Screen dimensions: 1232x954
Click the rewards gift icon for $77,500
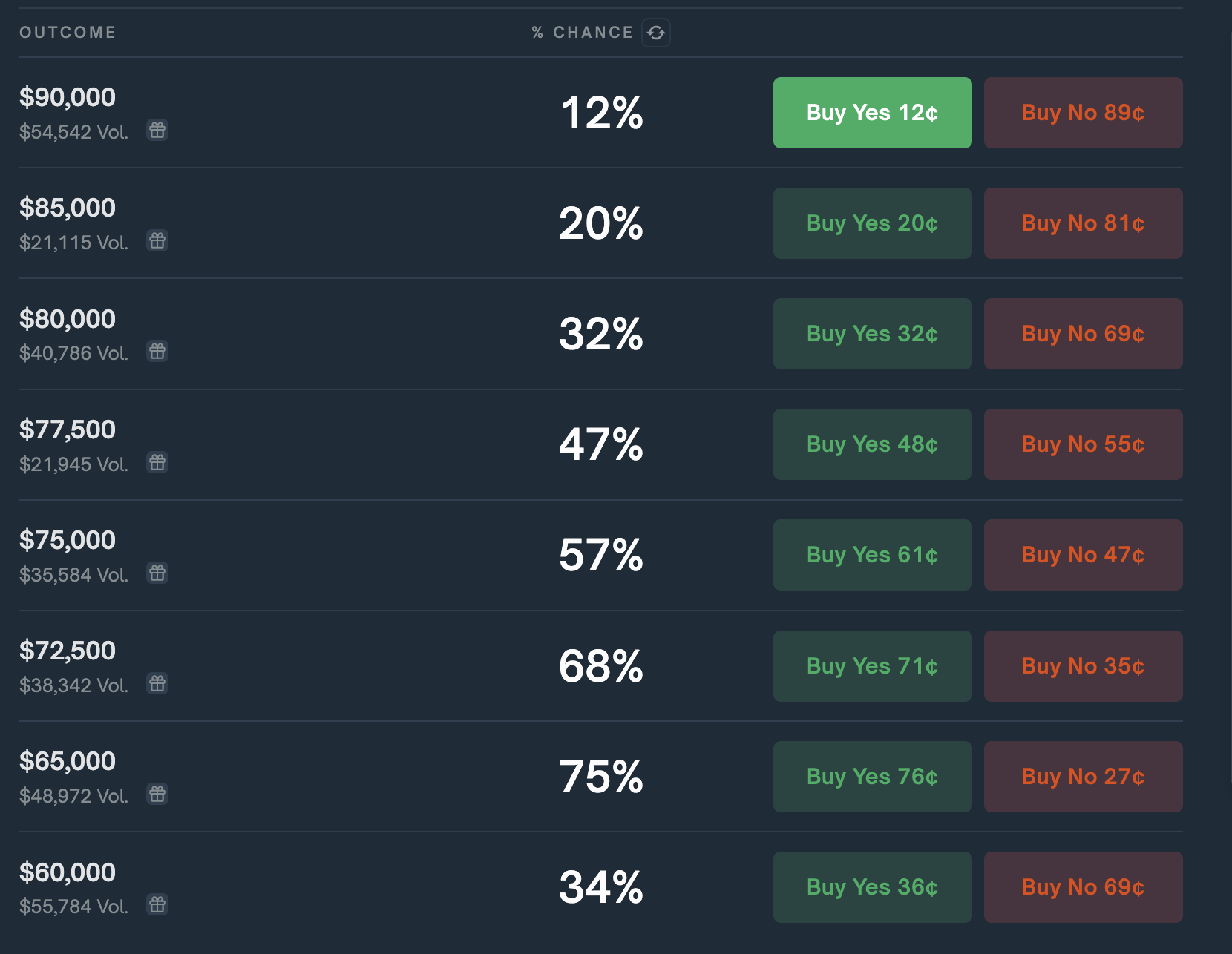tap(157, 463)
